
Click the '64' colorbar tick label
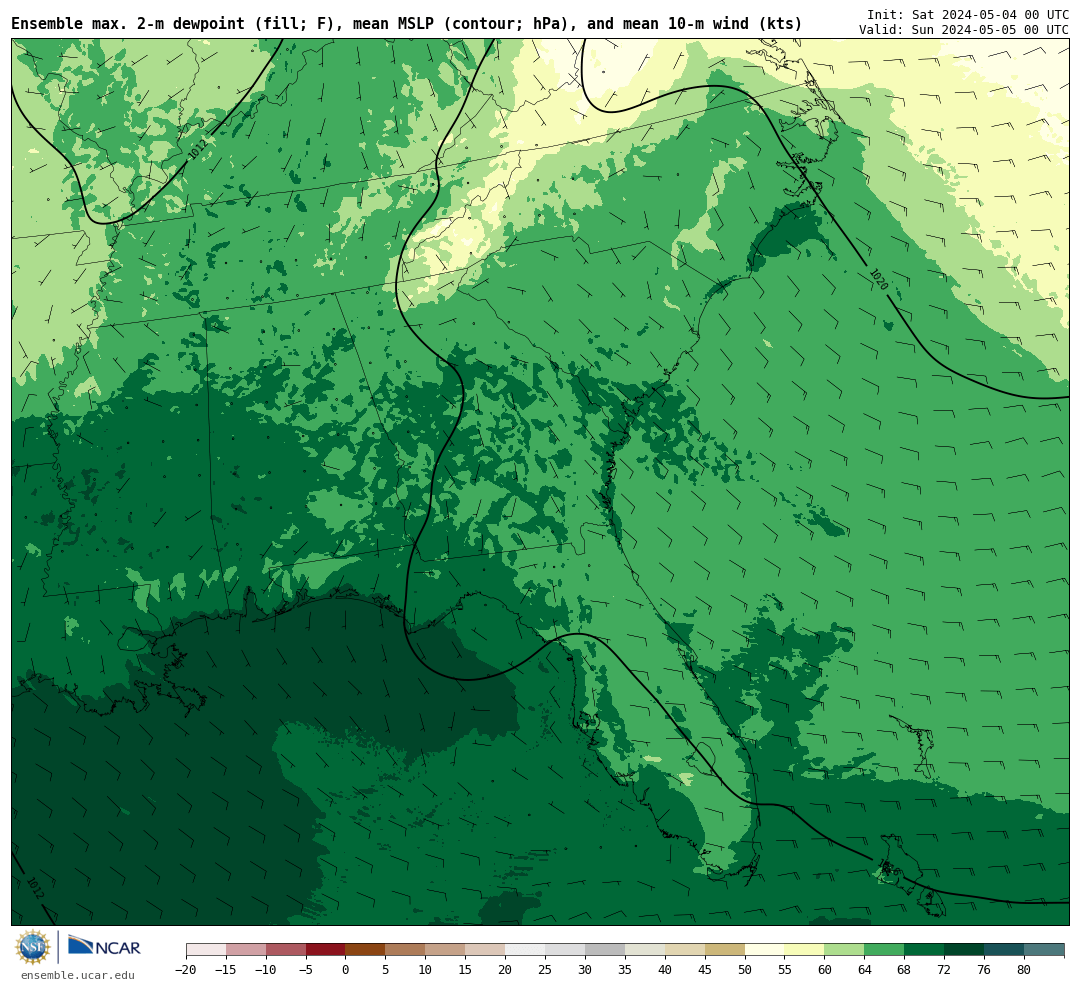[x=865, y=970]
